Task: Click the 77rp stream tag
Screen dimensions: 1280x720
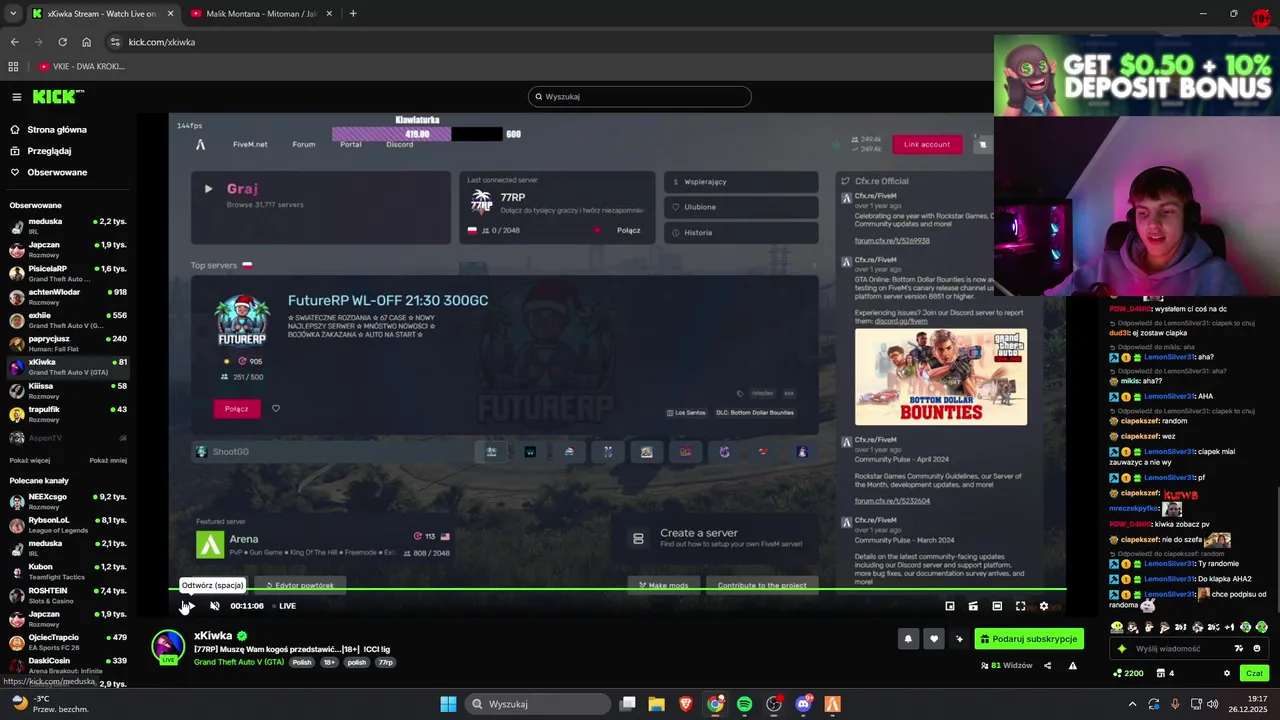Action: pos(385,662)
